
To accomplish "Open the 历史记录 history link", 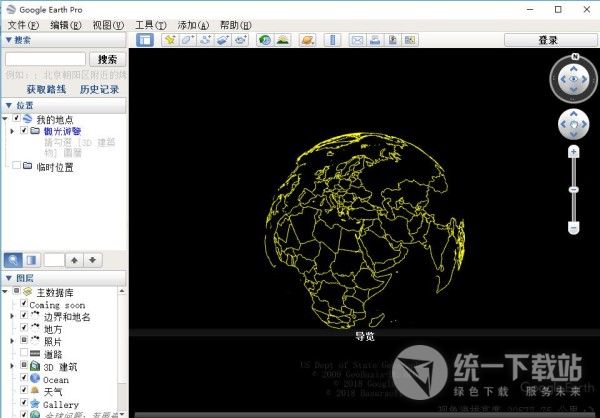I will coord(99,90).
